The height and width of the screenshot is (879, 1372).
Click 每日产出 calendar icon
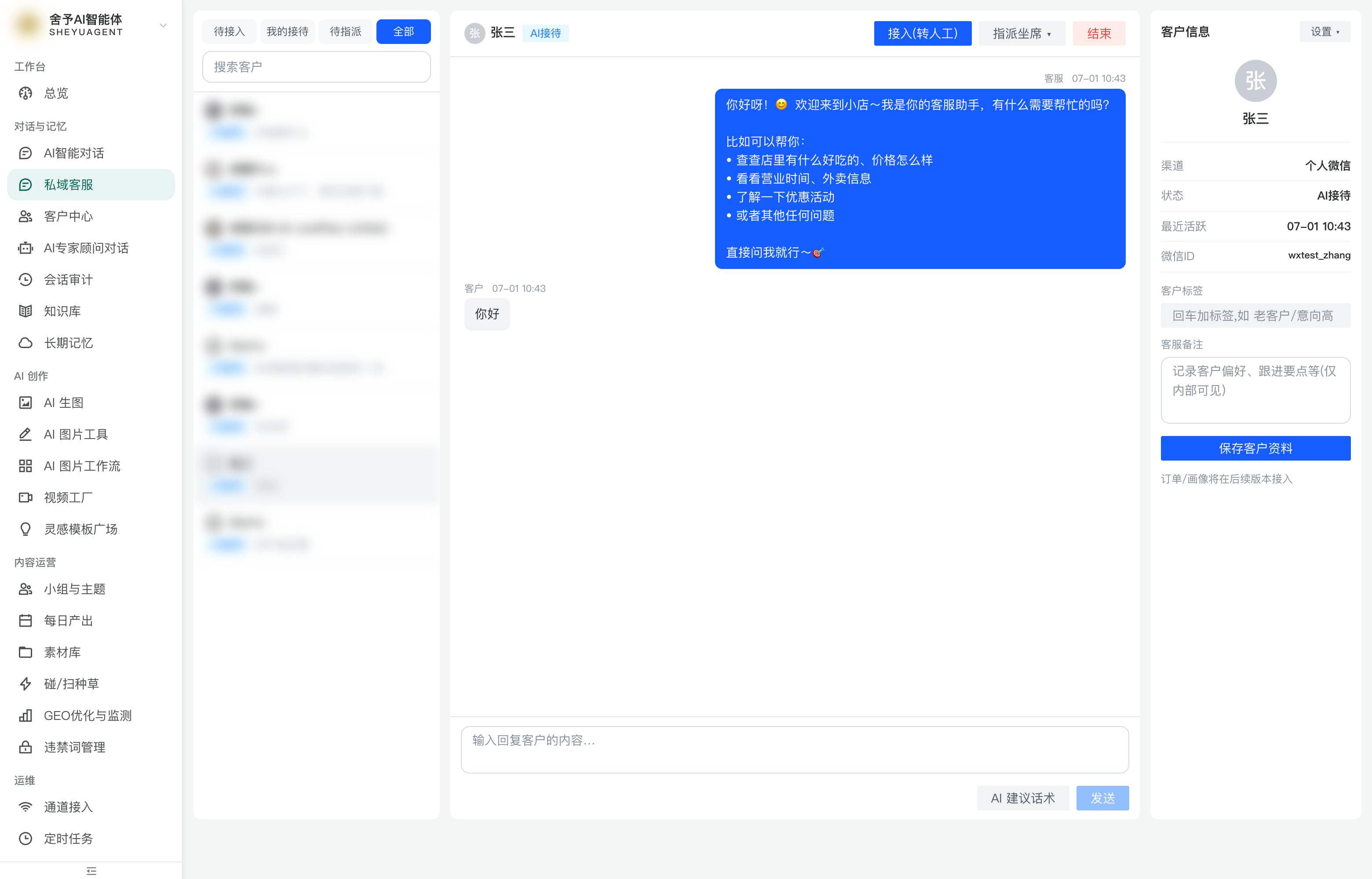tap(25, 621)
